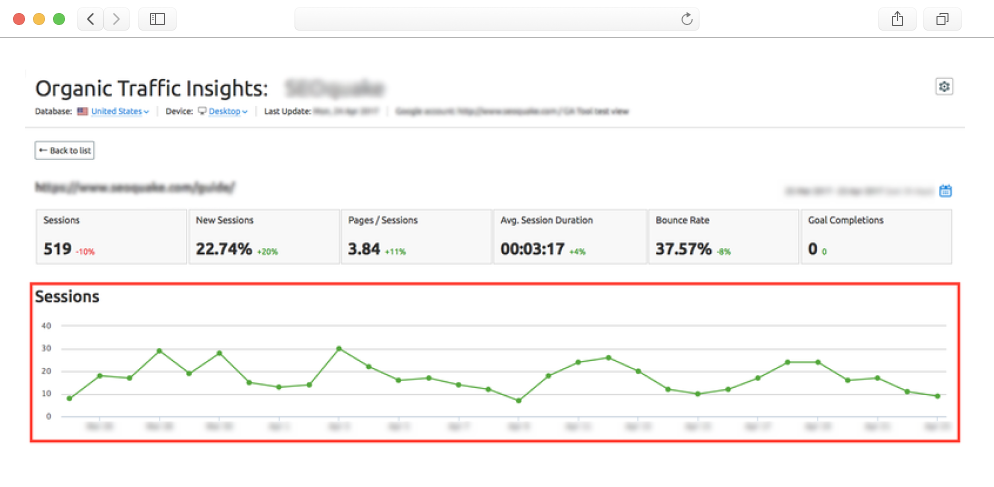994x487 pixels.
Task: Expand the Desktop device dropdown
Action: (x=228, y=112)
